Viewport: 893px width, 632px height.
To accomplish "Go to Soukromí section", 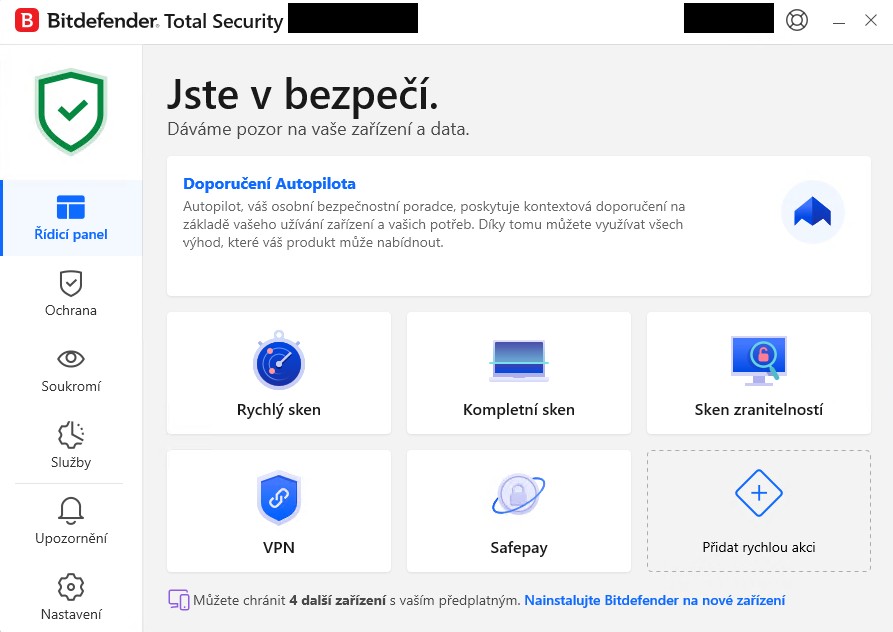I will tap(71, 370).
